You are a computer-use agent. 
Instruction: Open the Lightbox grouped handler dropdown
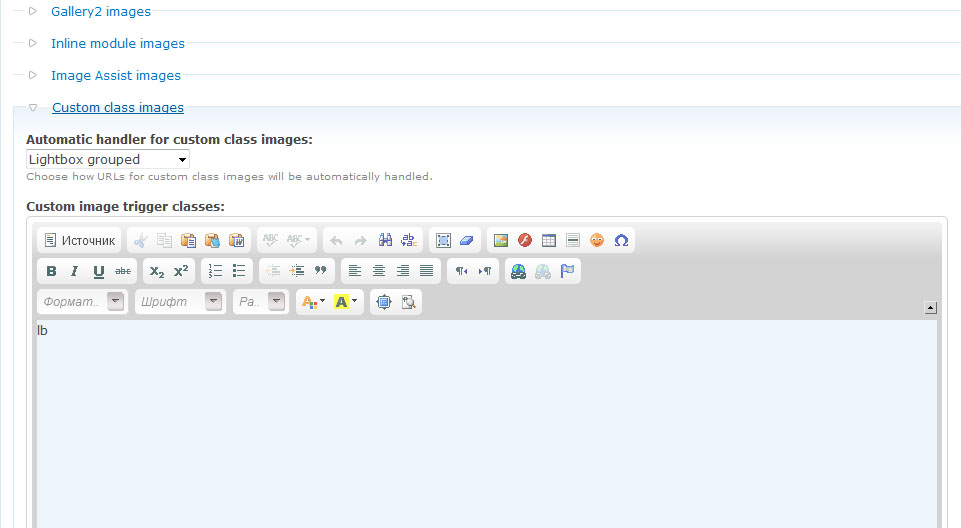[x=108, y=160]
